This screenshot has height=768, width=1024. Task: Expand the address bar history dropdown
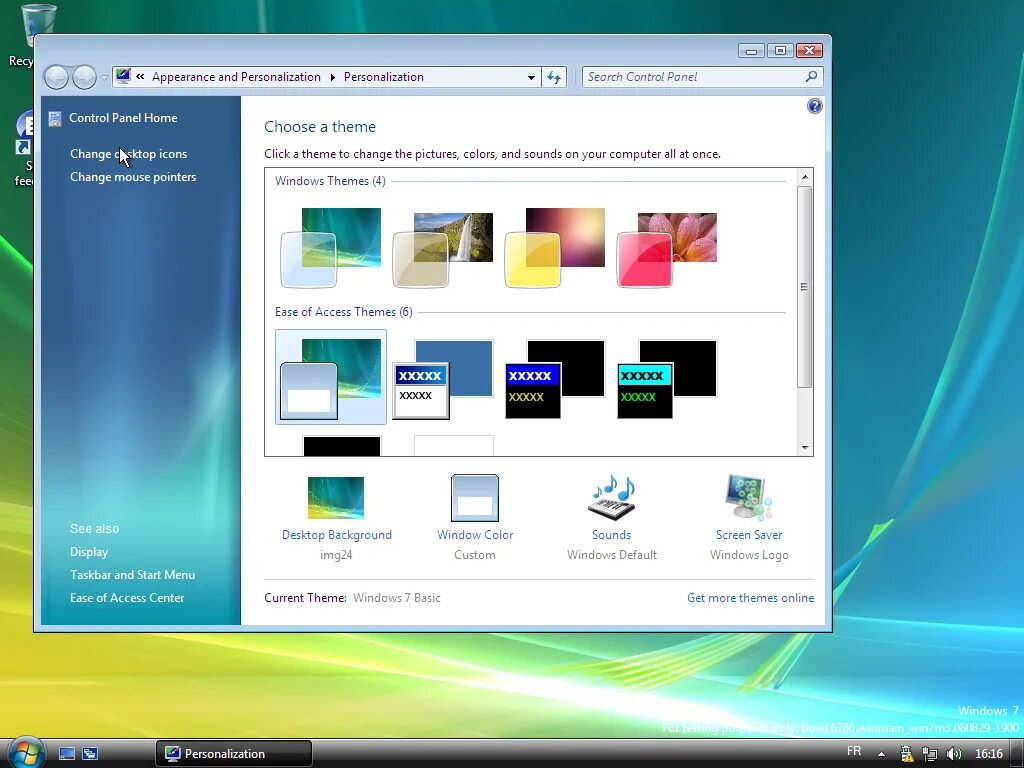531,77
